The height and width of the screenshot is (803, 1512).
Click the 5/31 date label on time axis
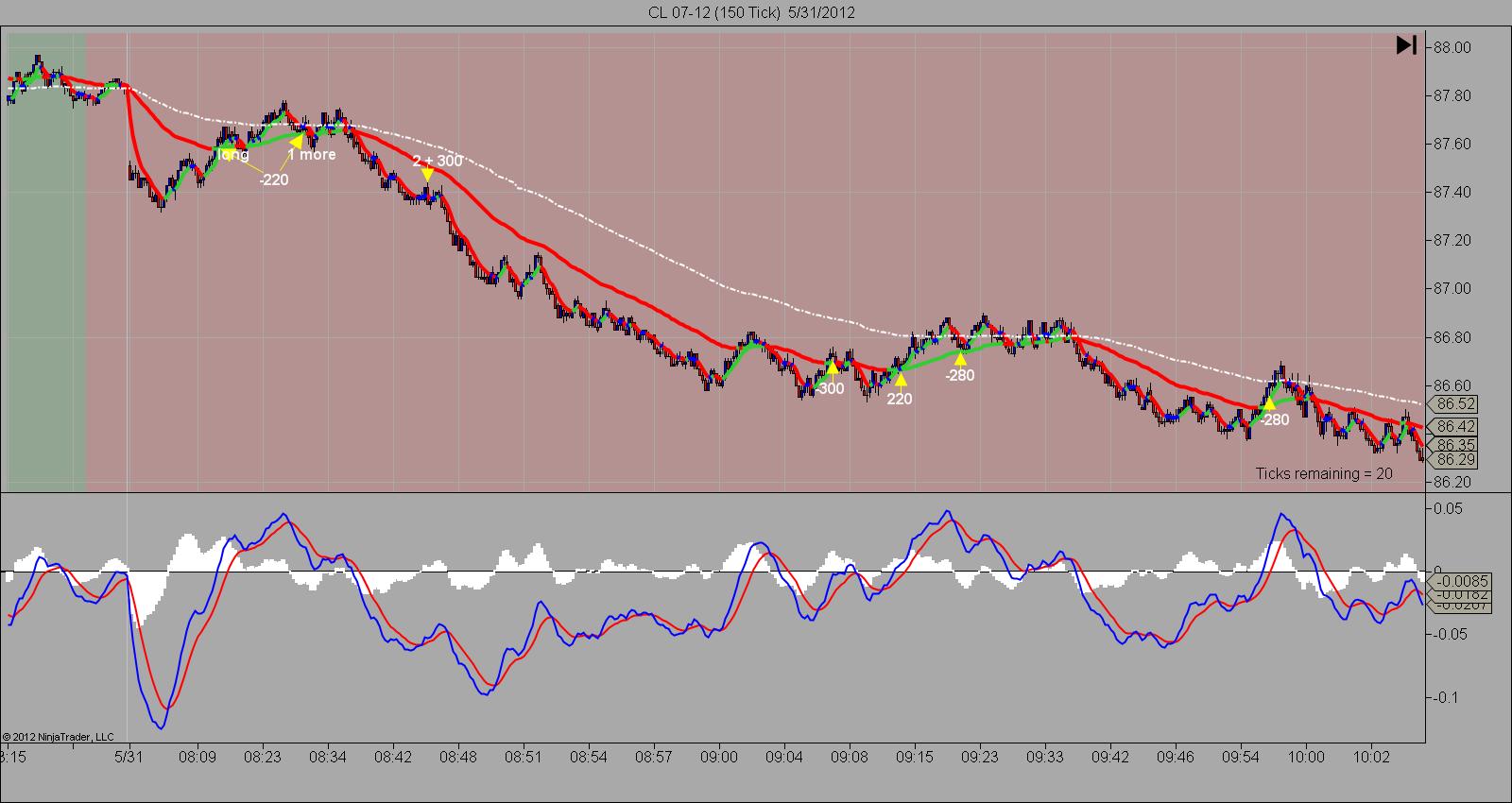(129, 757)
